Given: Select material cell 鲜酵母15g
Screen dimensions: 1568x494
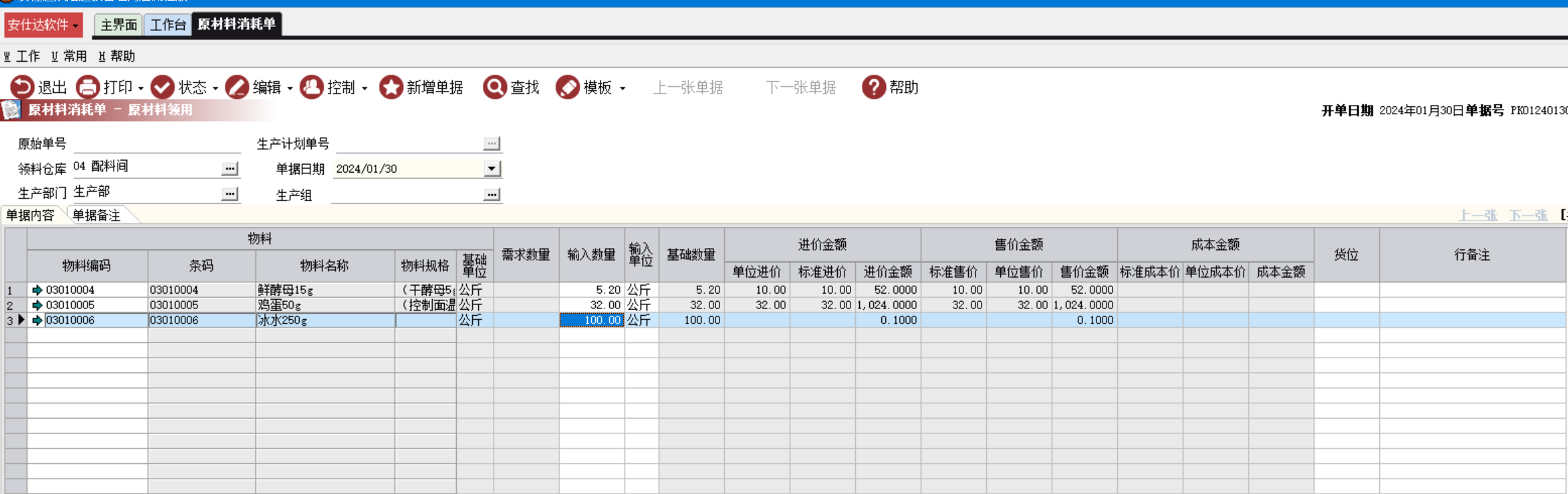Looking at the screenshot, I should [x=325, y=290].
